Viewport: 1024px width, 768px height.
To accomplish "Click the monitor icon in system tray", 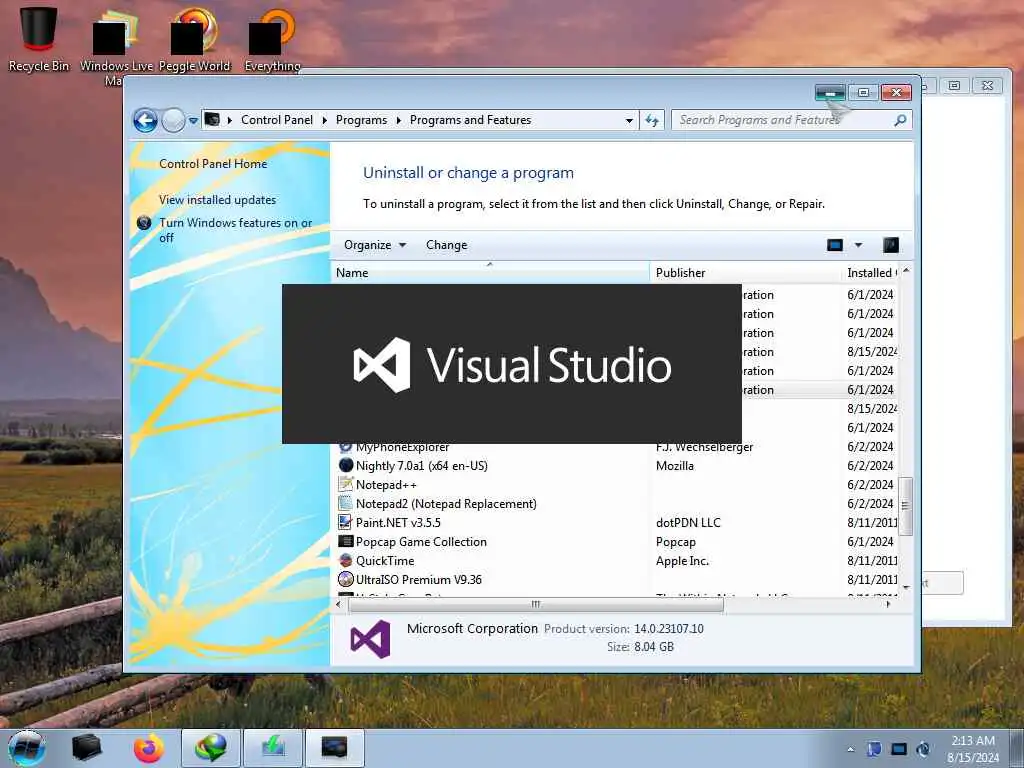I will 899,749.
